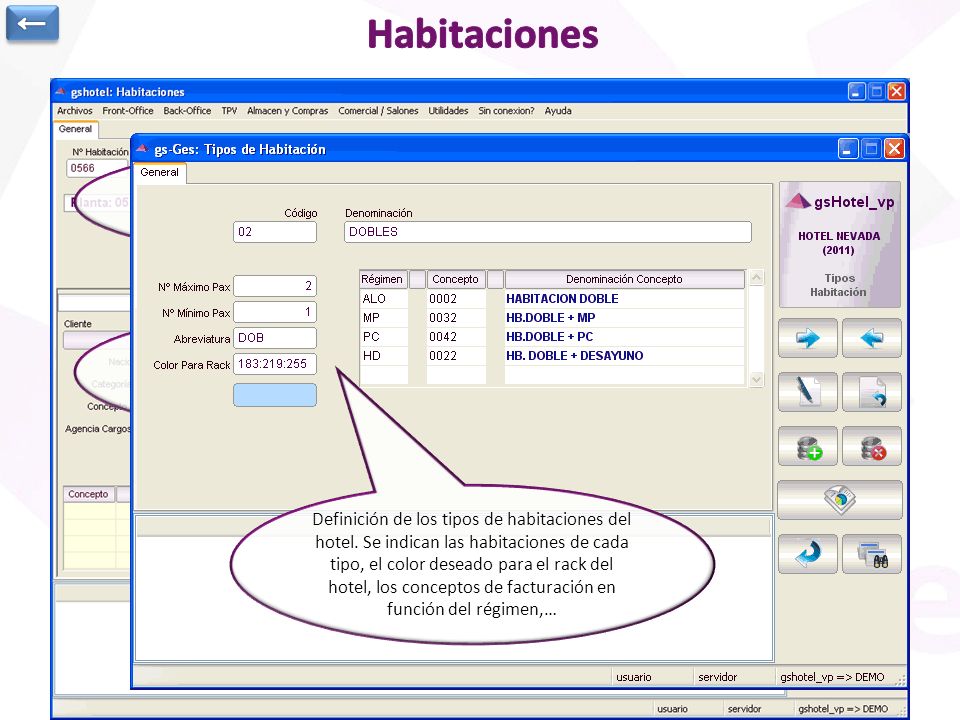Delete record with database cross icon

(x=871, y=446)
